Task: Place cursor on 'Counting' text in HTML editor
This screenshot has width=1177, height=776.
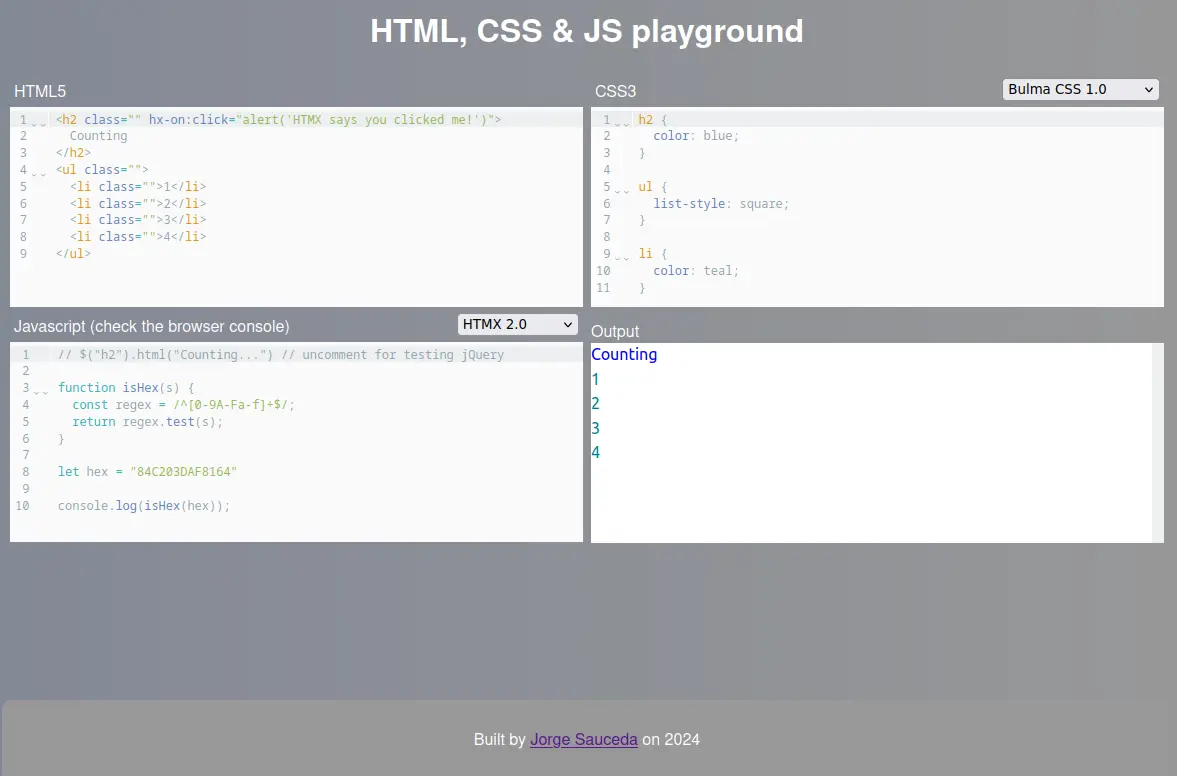Action: [98, 136]
